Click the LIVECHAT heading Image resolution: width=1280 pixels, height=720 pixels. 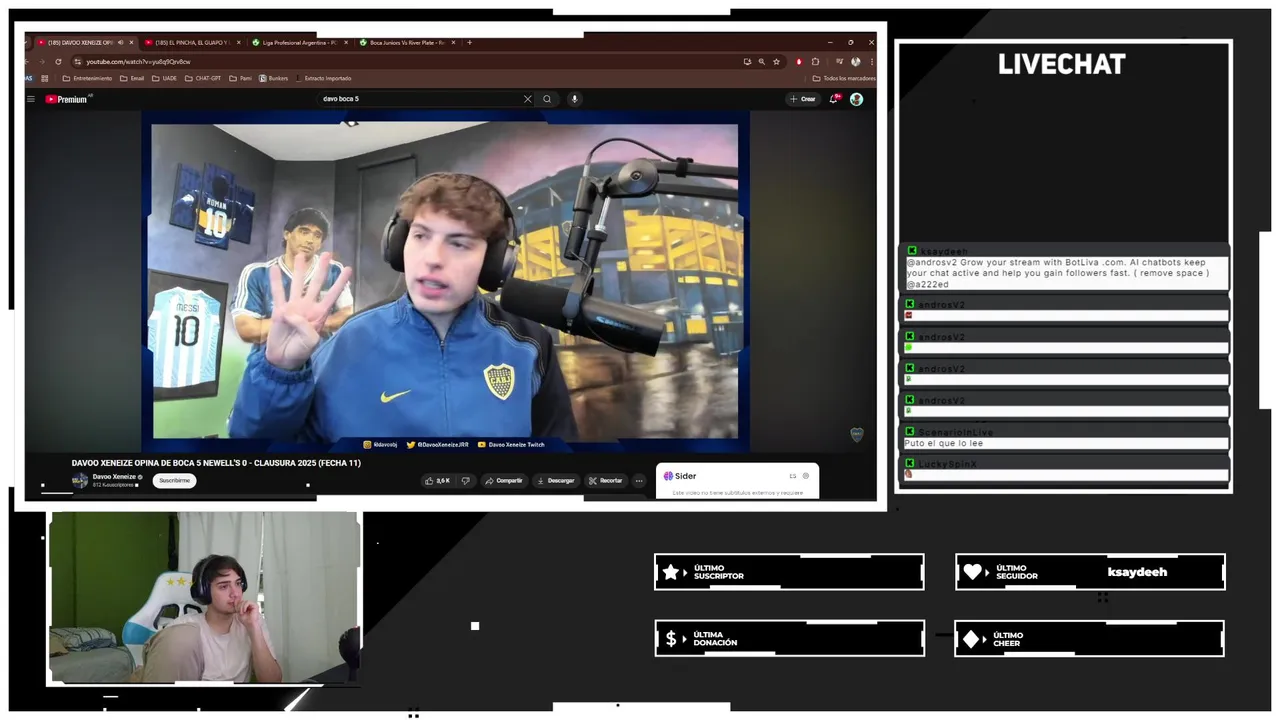(1062, 64)
